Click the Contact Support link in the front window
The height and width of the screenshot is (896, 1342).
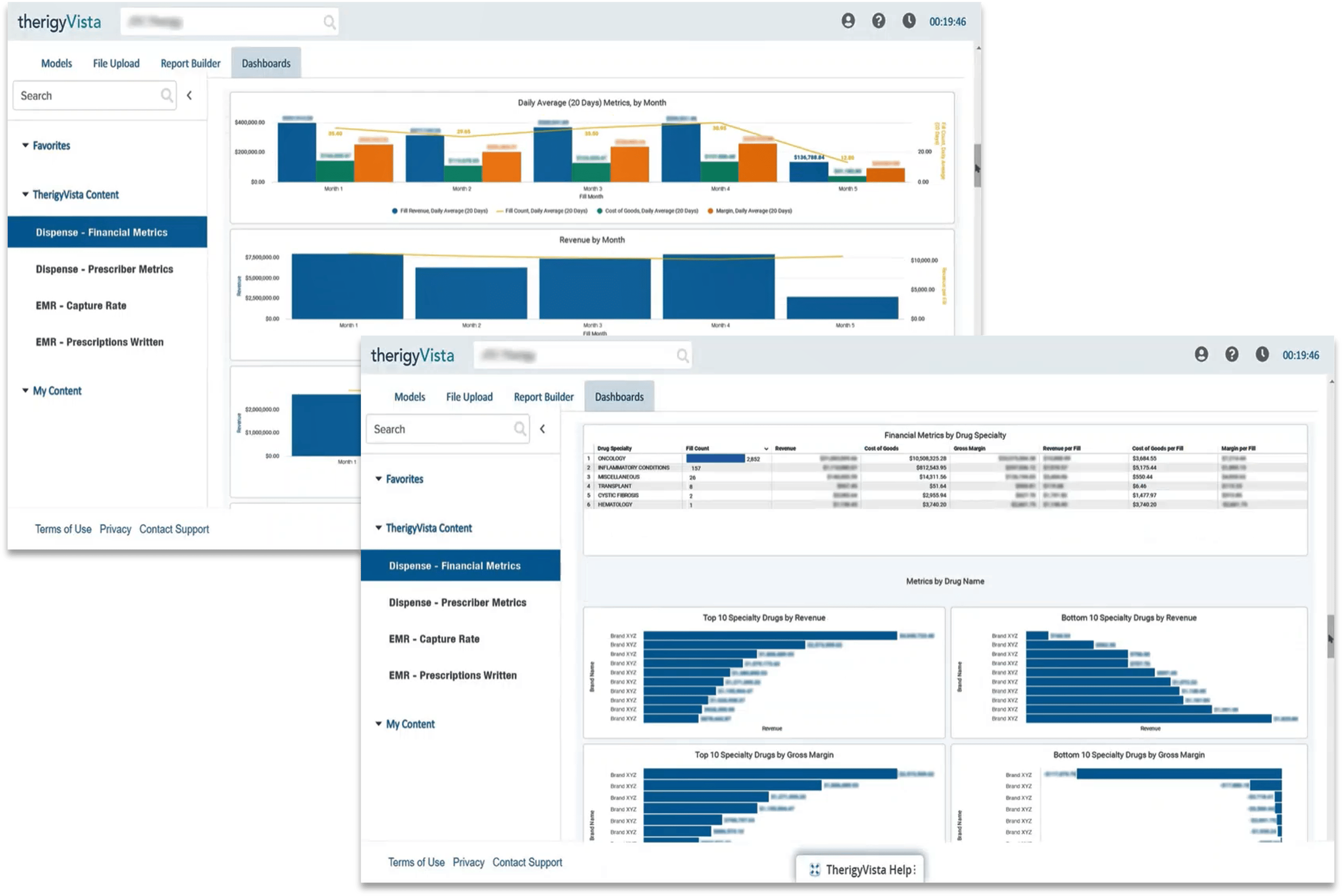tap(527, 862)
